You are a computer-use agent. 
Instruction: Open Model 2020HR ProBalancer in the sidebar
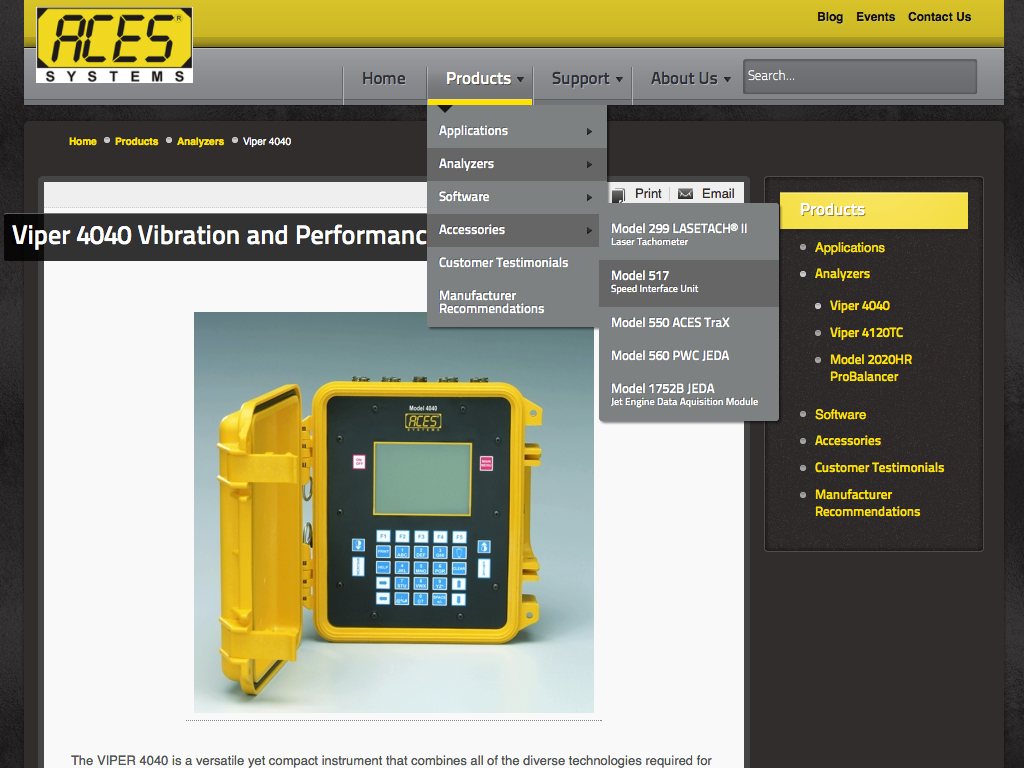coord(871,368)
